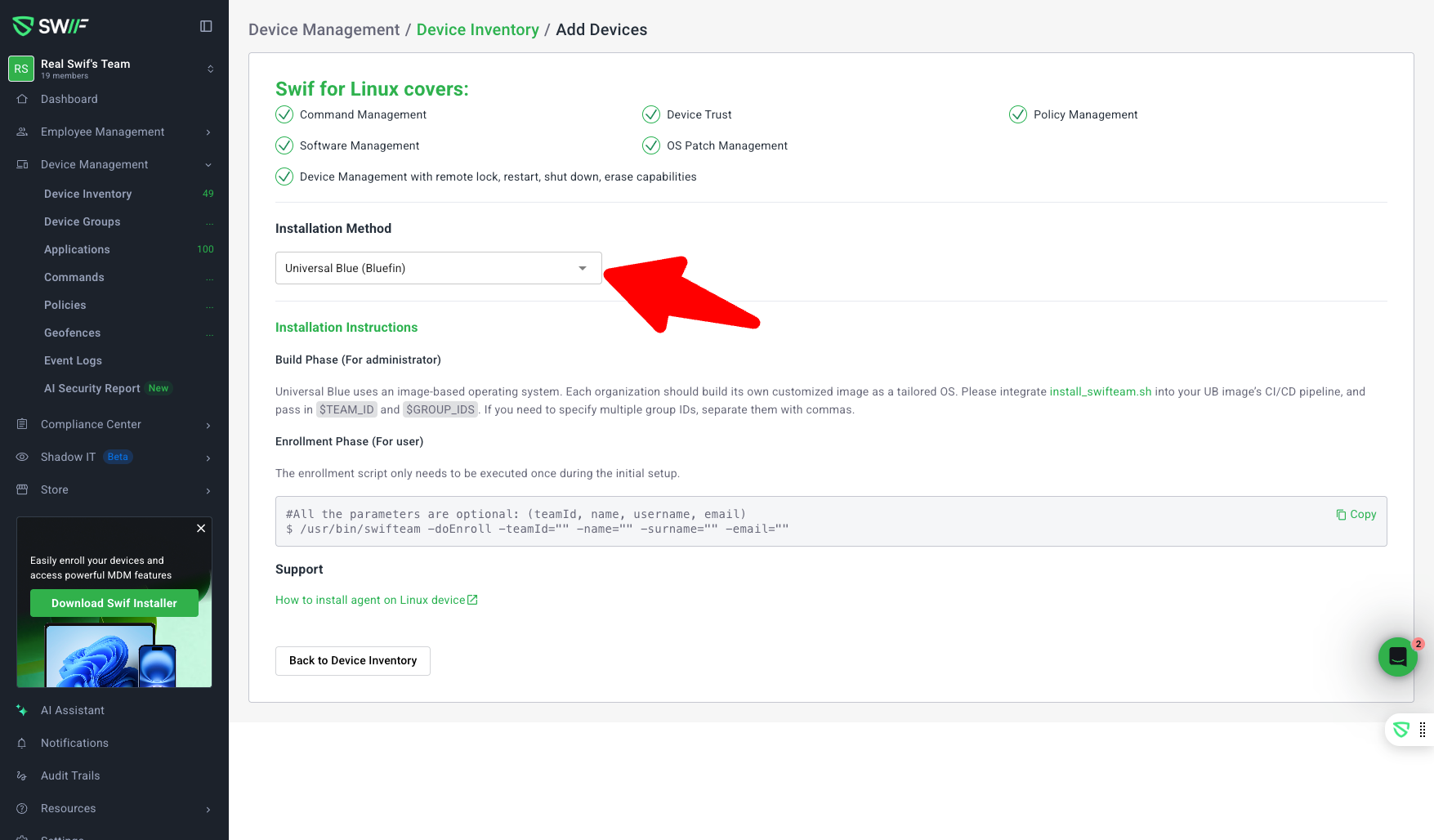Go to Applications menu item
This screenshot has width=1434, height=840.
(77, 249)
